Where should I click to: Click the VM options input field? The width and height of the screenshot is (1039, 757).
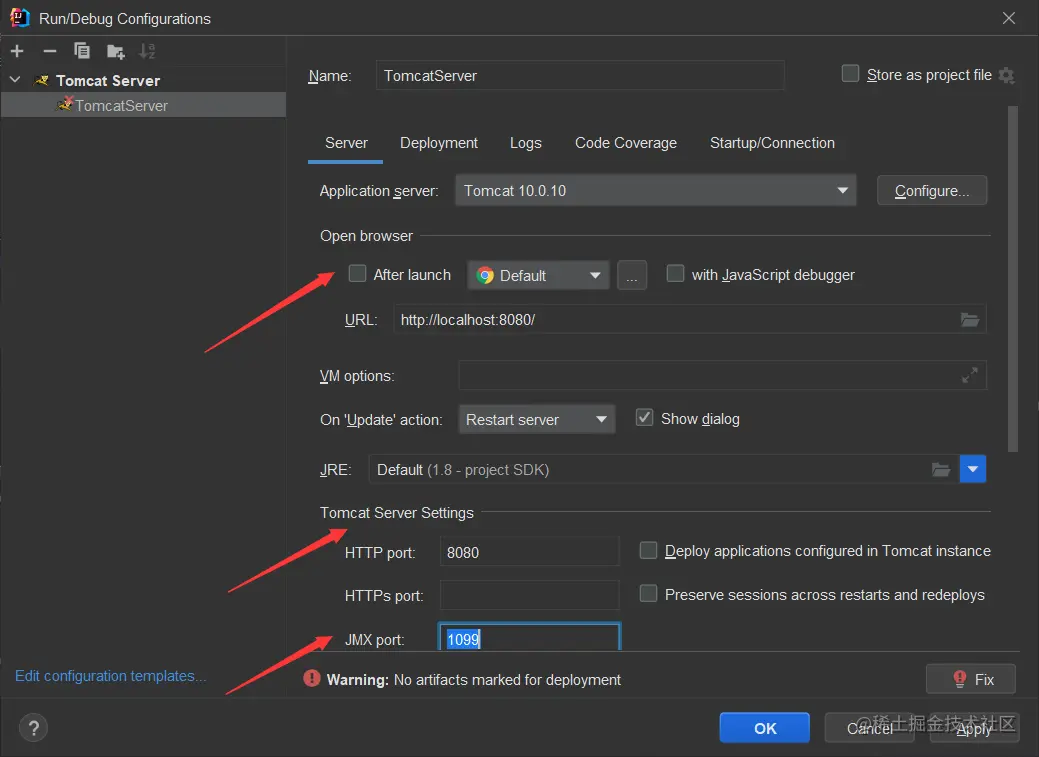pyautogui.click(x=722, y=376)
